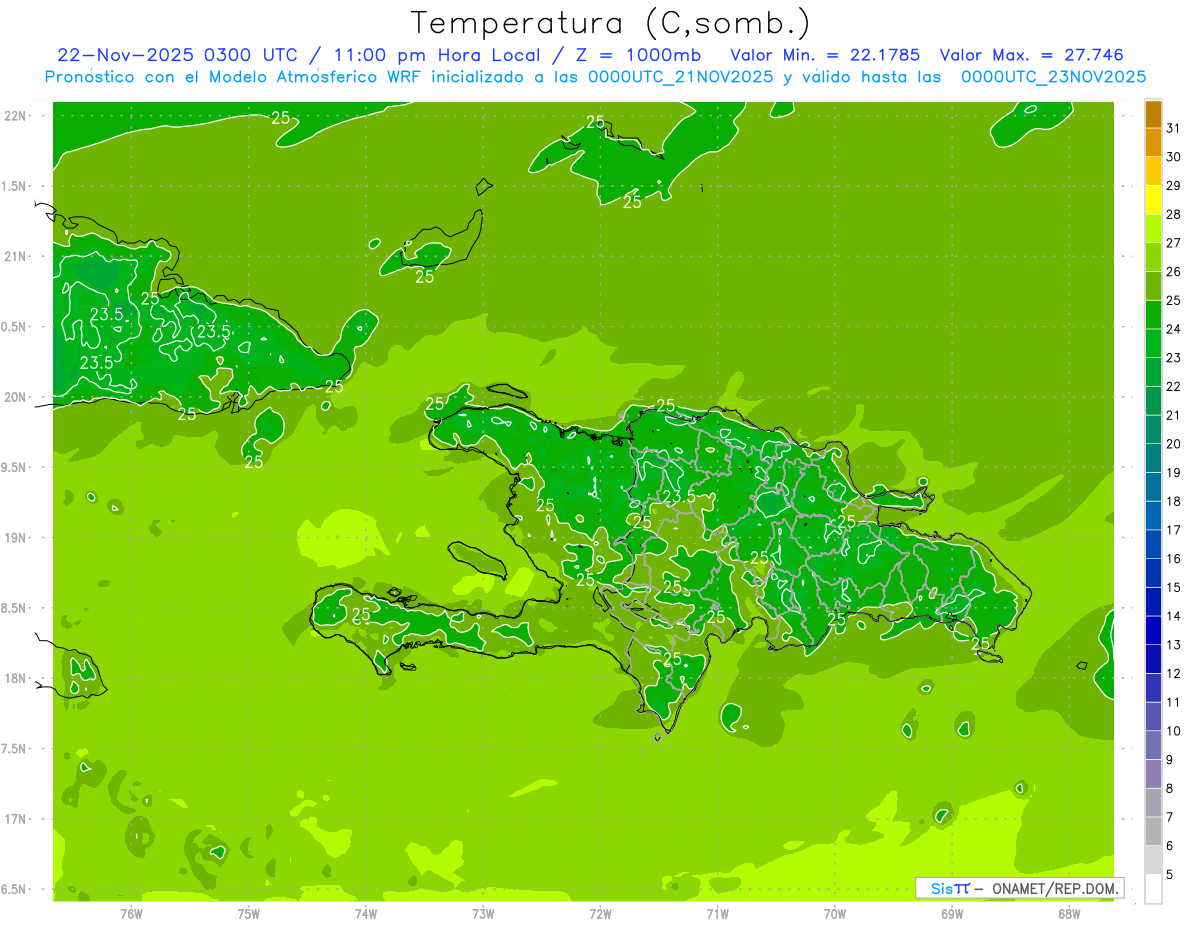Screen dimensions: 1200x927
Task: Pick the dark blue legend swatch between 13 and 14
Action: [x=1153, y=630]
